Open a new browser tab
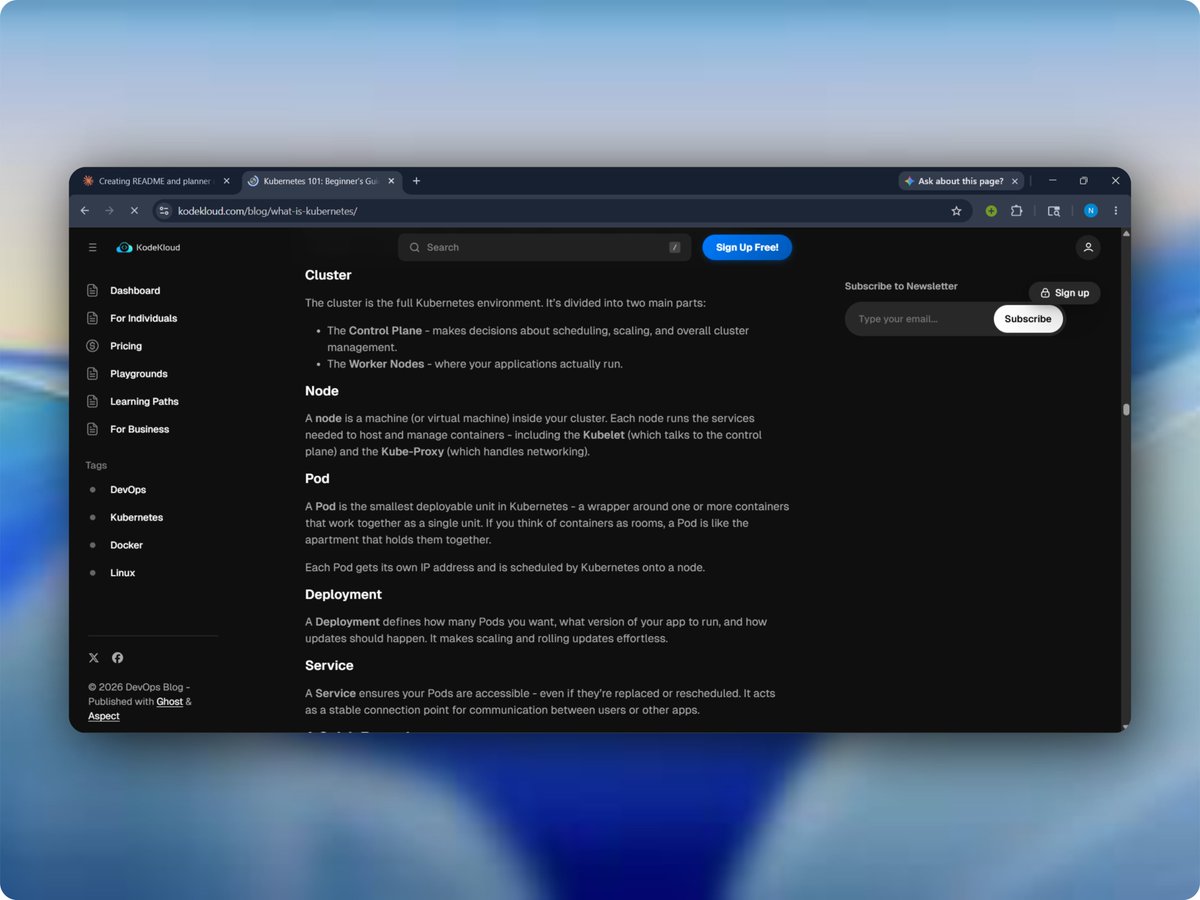The width and height of the screenshot is (1200, 900). coord(416,181)
